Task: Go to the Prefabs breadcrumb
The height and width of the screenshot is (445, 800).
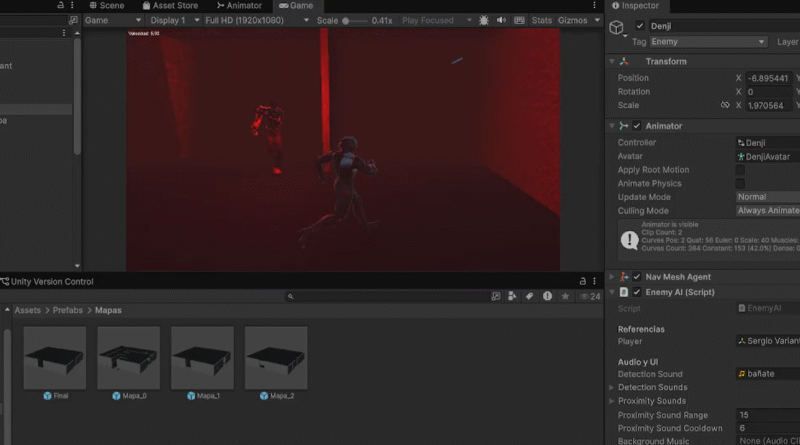Action: point(67,310)
